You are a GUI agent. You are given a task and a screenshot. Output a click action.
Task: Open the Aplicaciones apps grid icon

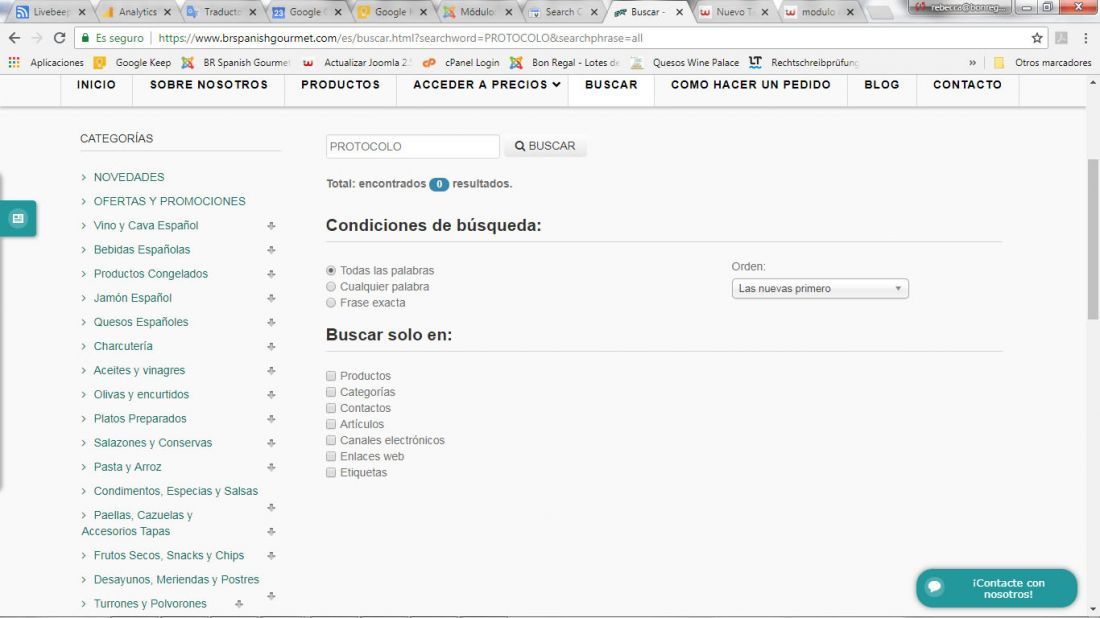click(x=14, y=62)
